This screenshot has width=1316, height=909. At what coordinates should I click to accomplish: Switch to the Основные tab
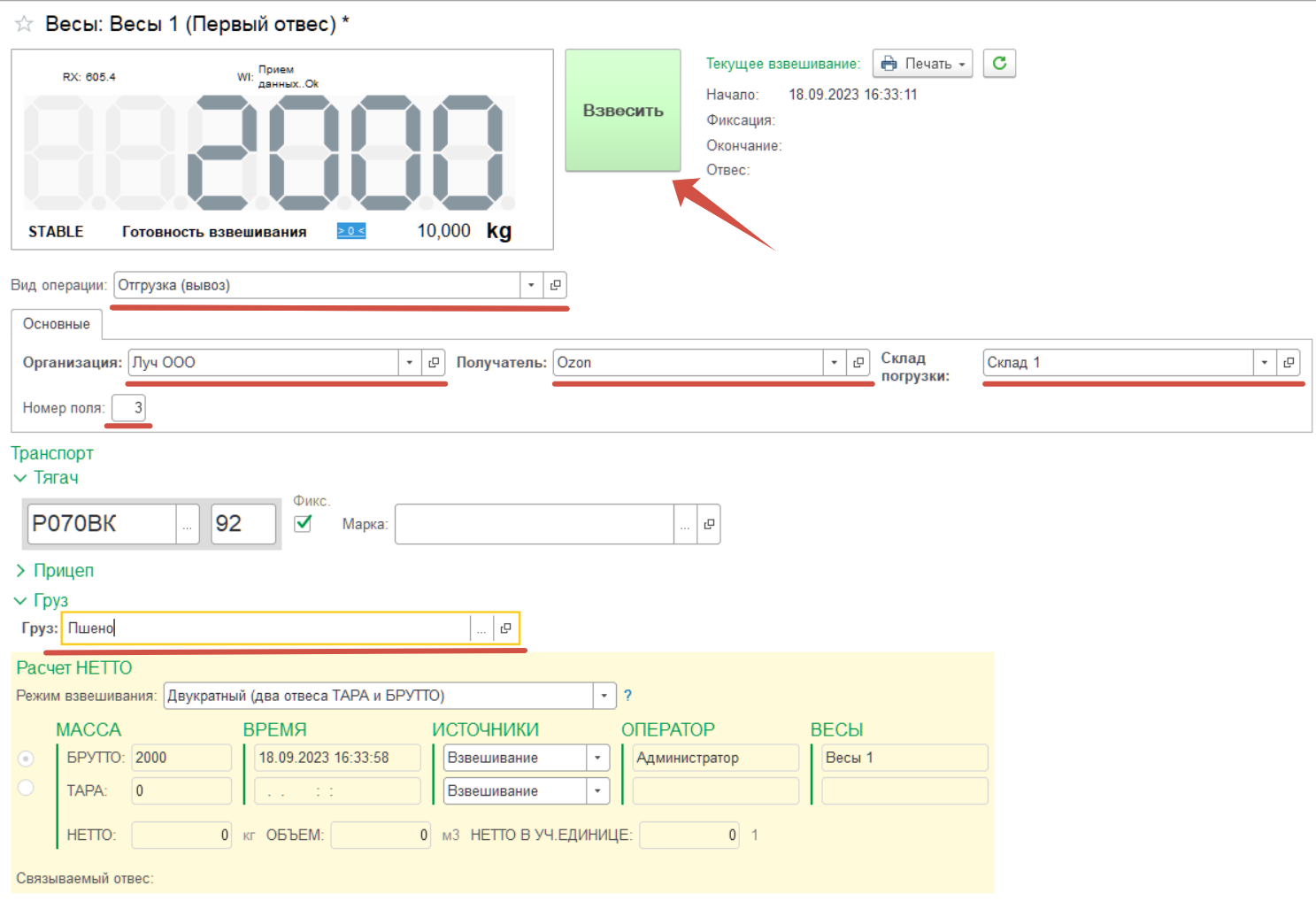[57, 324]
